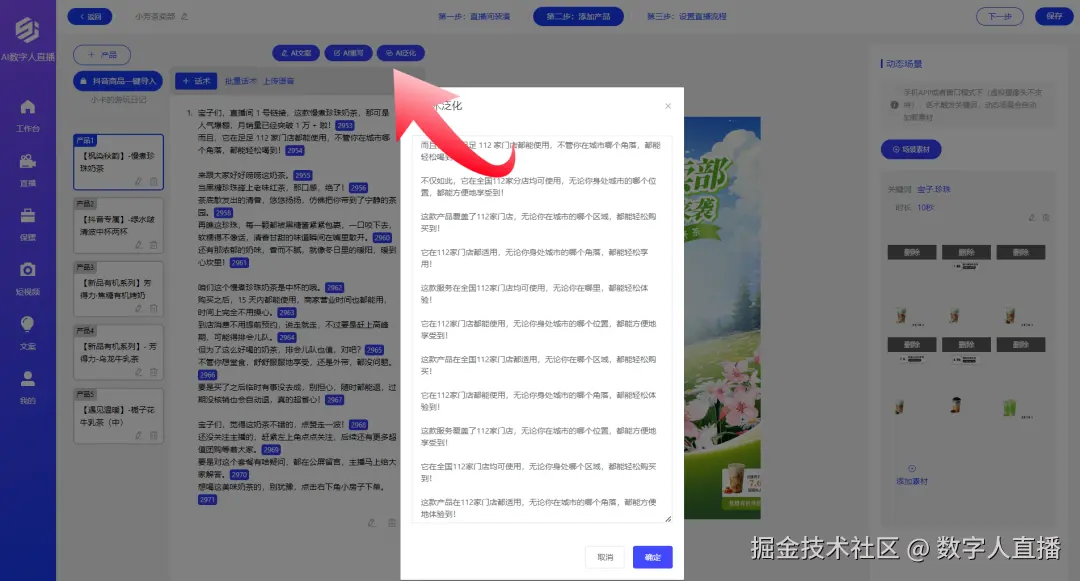This screenshot has width=1080, height=581.
Task: Click the 返回 back button
Action: (90, 17)
